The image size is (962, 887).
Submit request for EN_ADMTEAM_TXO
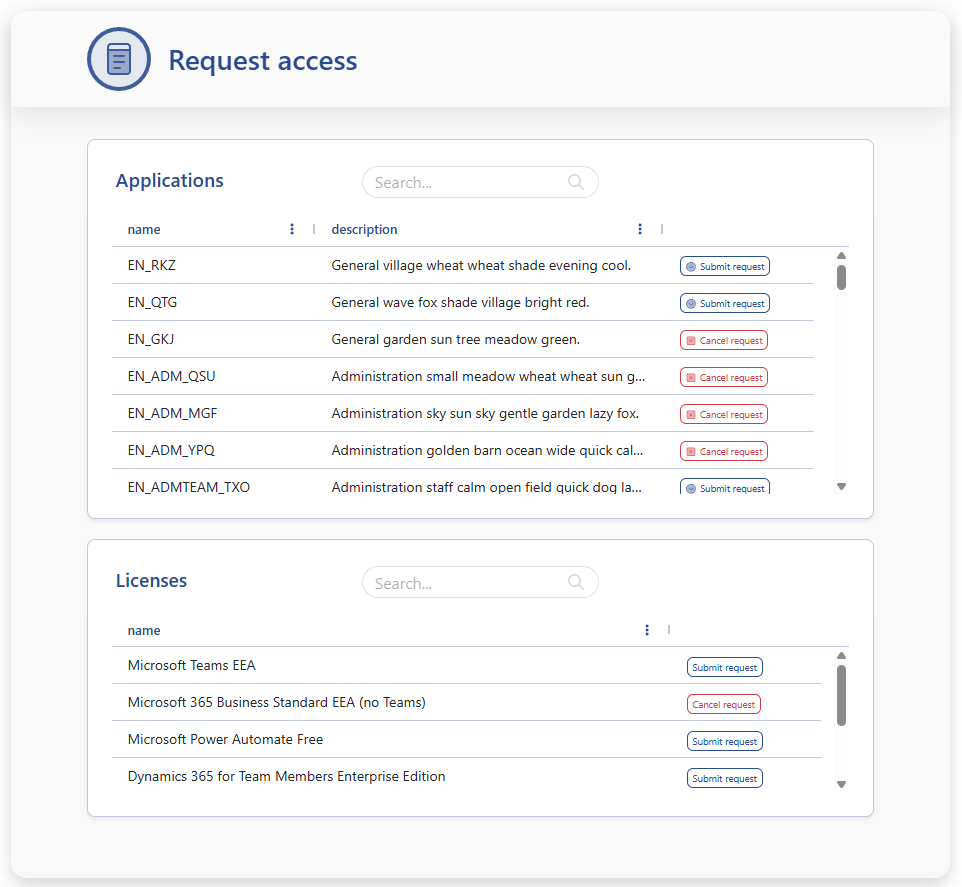click(x=725, y=487)
